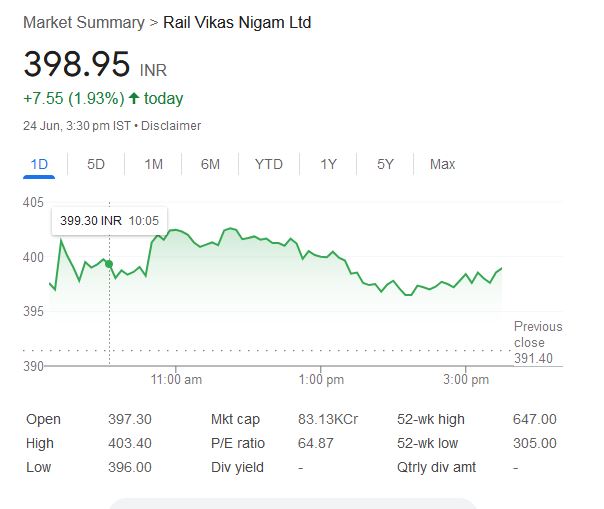Switch to the 5D chart tab
Screen dimensions: 604x509
point(96,164)
